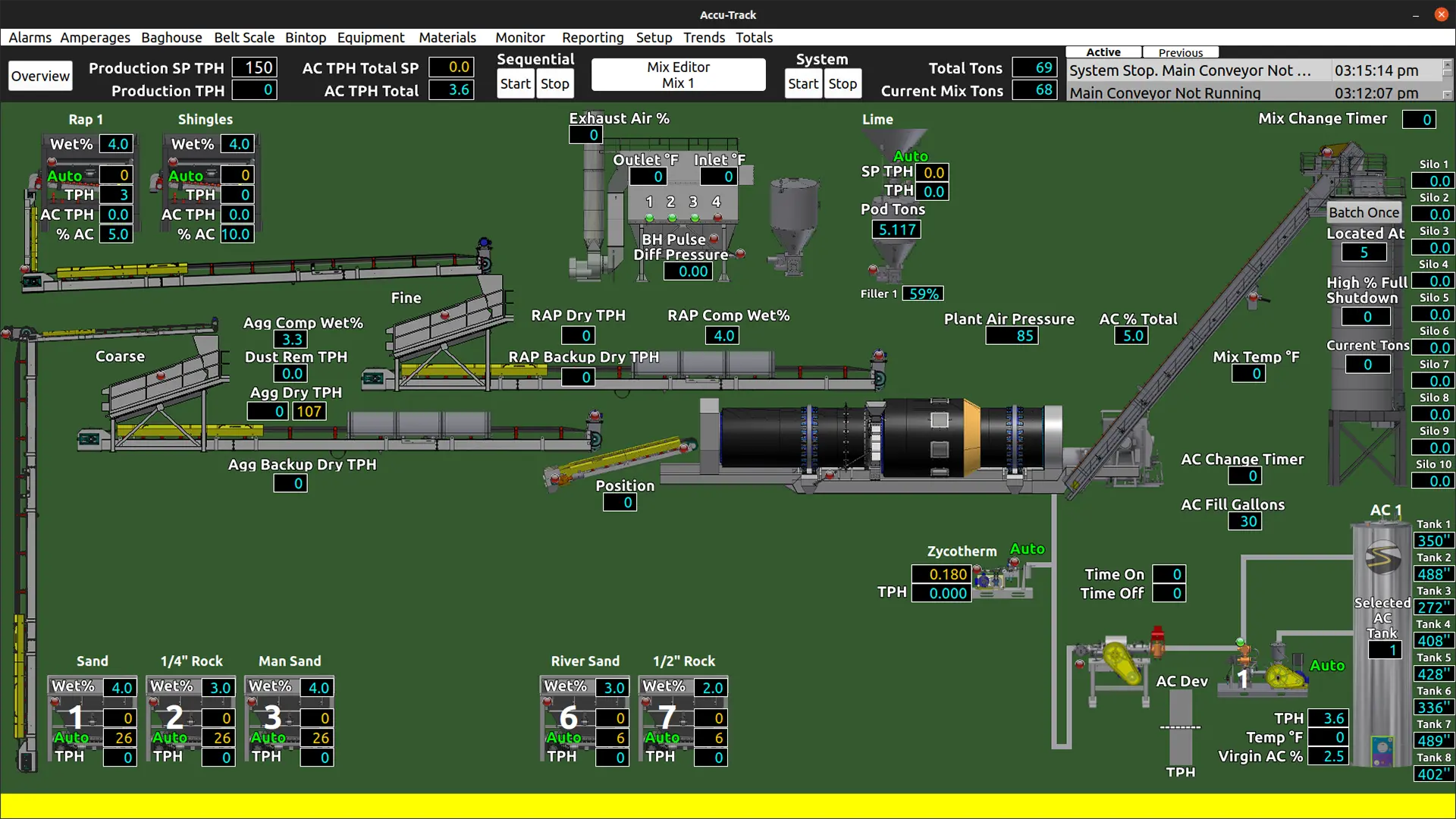This screenshot has width=1456, height=819.
Task: Click the System Stop button
Action: [x=843, y=83]
